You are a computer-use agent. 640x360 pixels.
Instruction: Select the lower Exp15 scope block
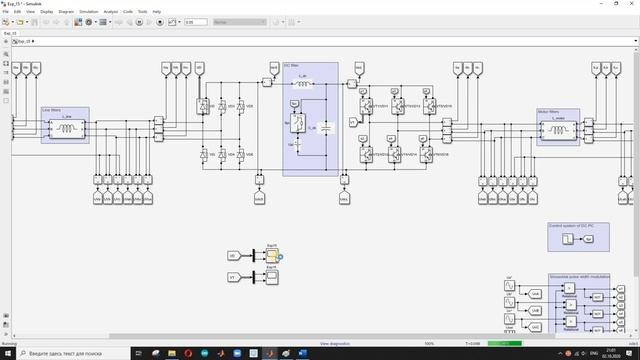272,278
